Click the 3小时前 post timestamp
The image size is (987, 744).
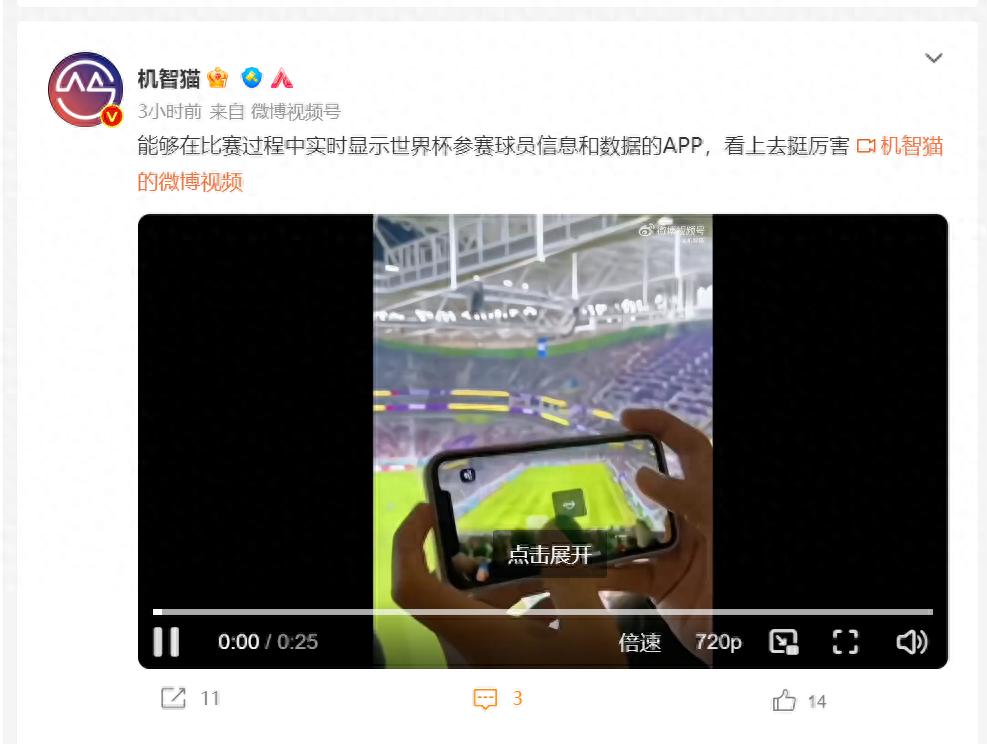point(169,112)
